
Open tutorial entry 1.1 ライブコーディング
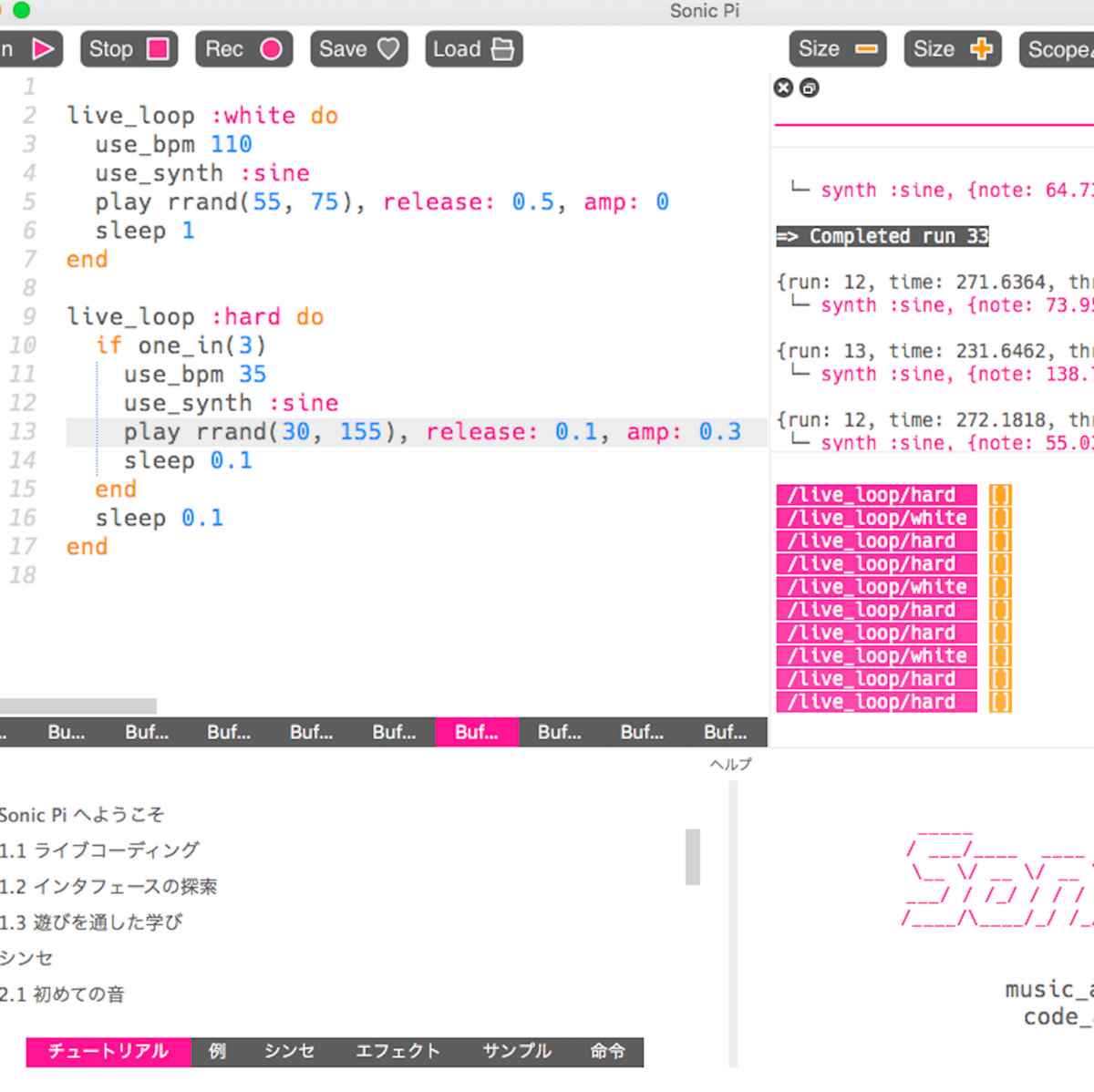(x=99, y=850)
